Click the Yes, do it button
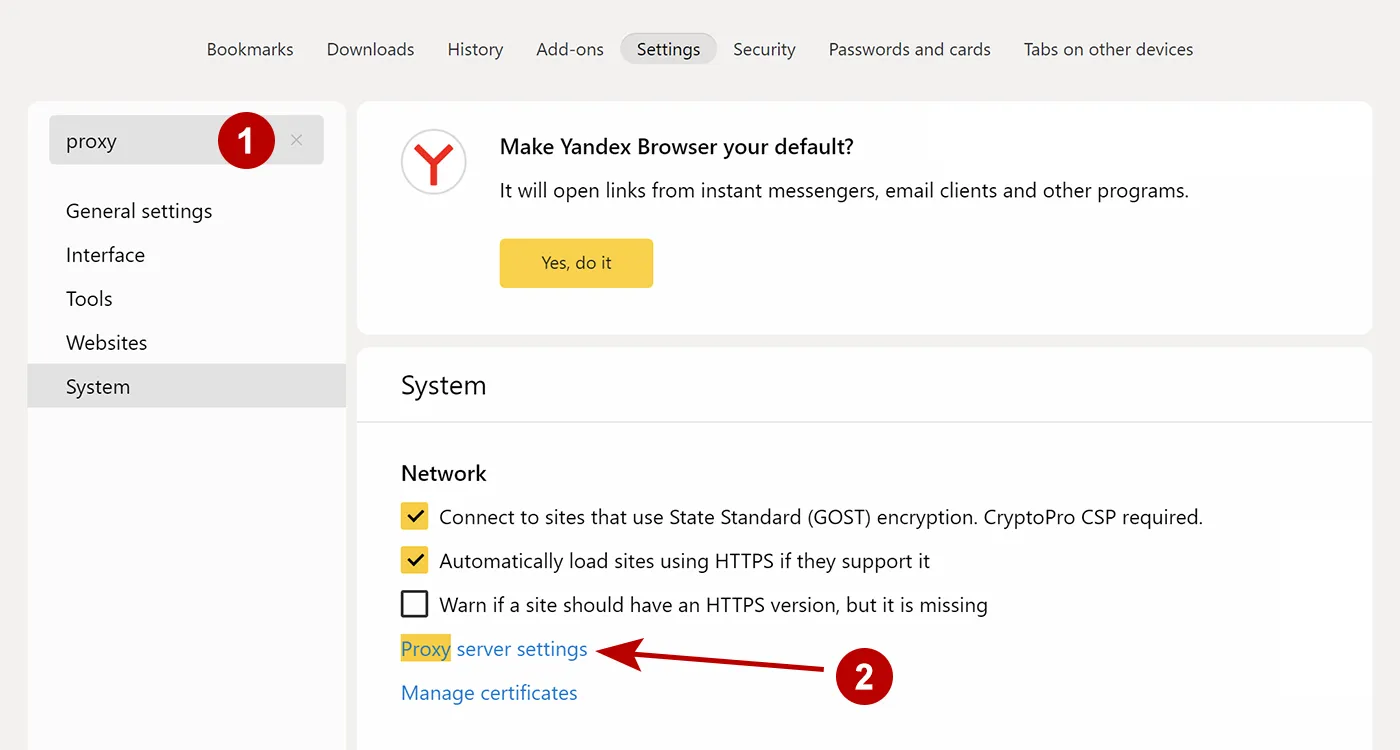 [x=576, y=263]
